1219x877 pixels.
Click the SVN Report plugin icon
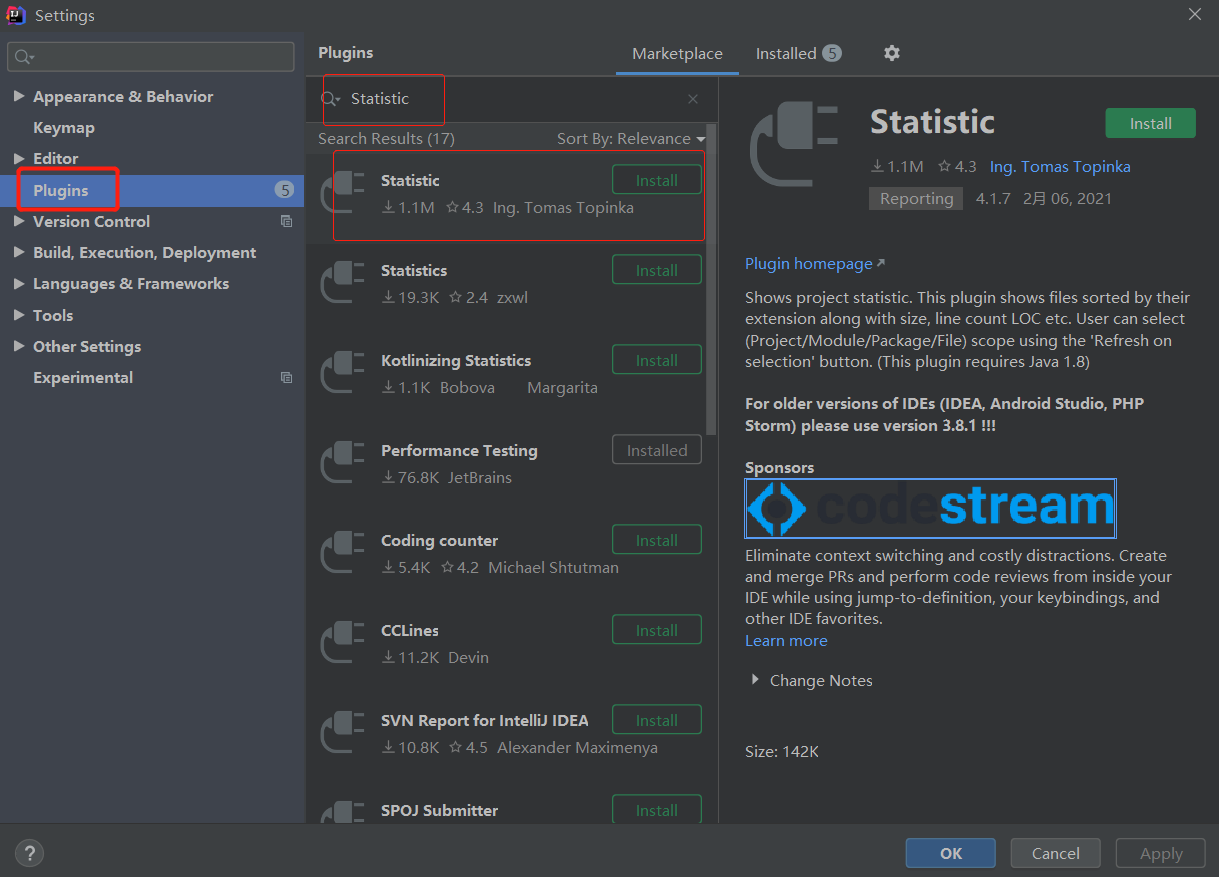[343, 733]
